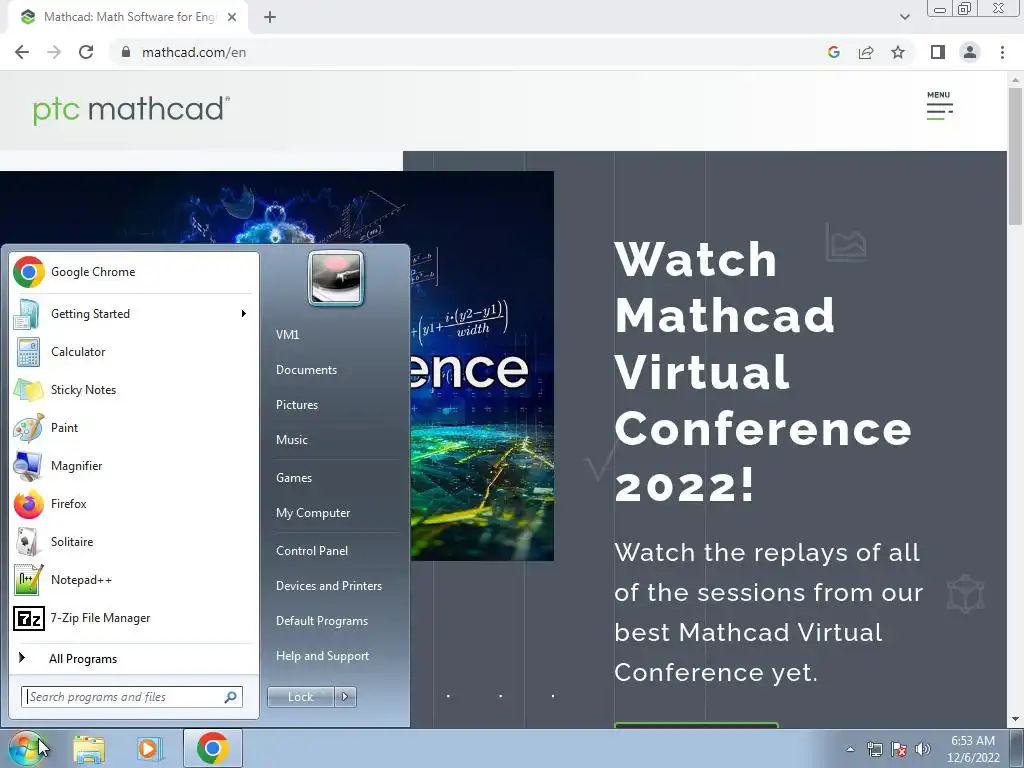Image resolution: width=1024 pixels, height=768 pixels.
Task: Click the network tray icon
Action: click(x=874, y=749)
